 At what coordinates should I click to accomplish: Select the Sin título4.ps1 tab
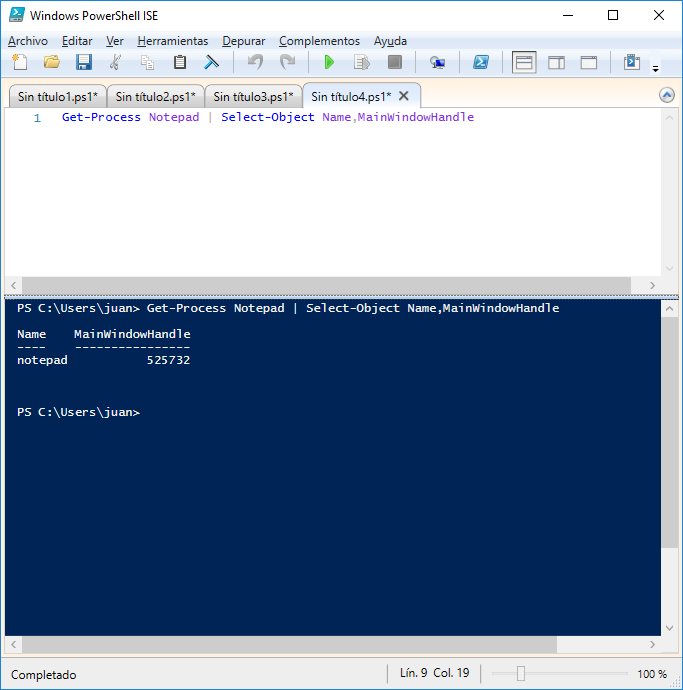click(351, 96)
